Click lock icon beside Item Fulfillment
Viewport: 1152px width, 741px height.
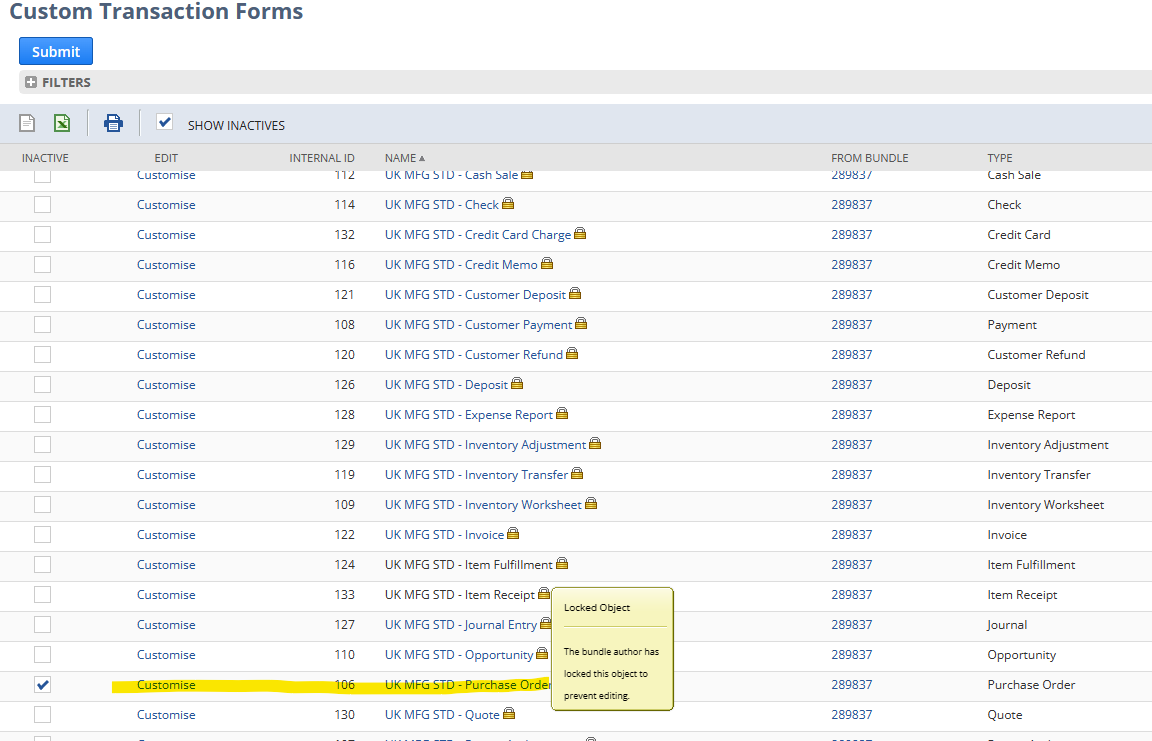click(562, 564)
